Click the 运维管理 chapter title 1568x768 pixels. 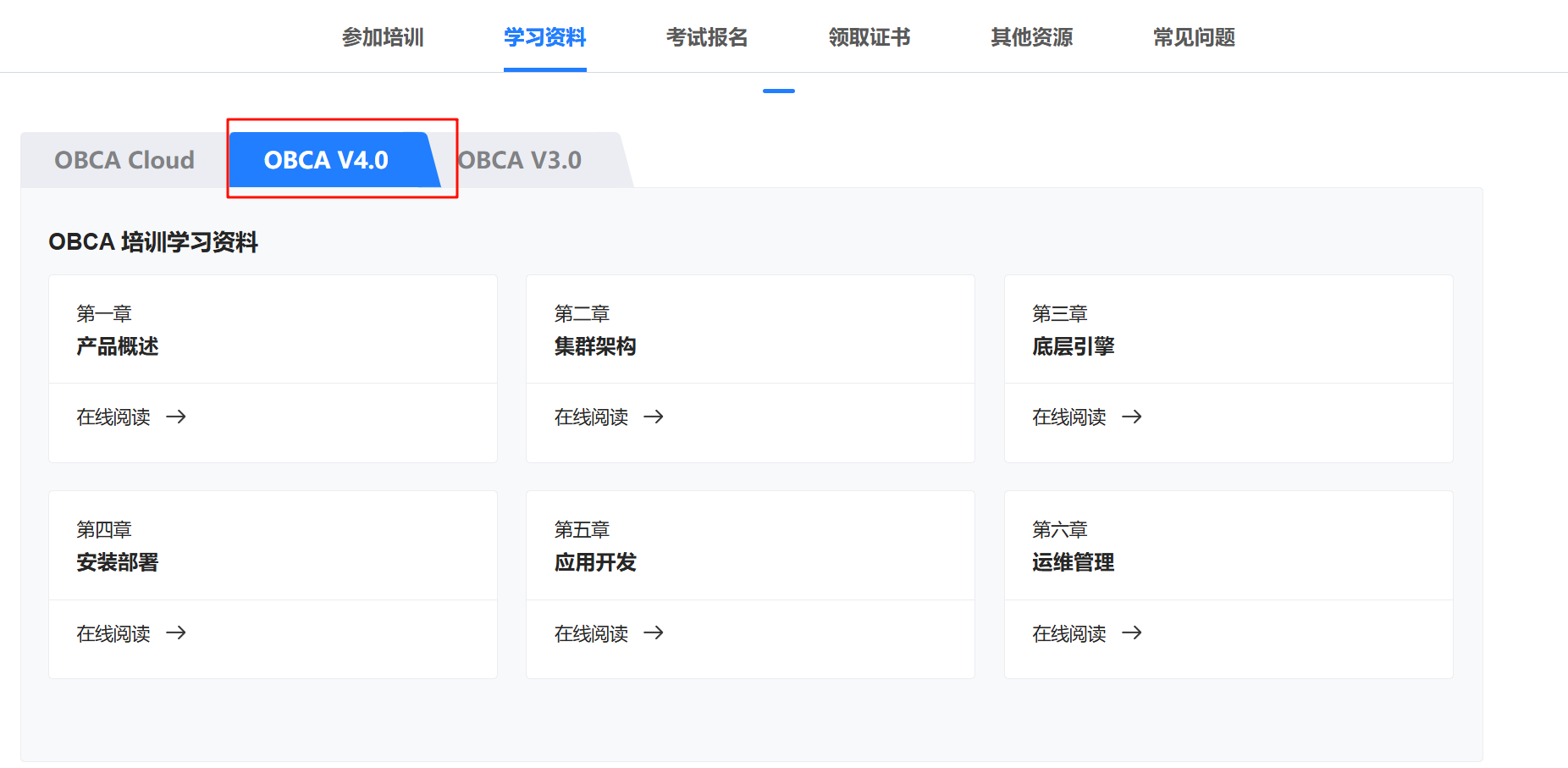click(x=1074, y=562)
